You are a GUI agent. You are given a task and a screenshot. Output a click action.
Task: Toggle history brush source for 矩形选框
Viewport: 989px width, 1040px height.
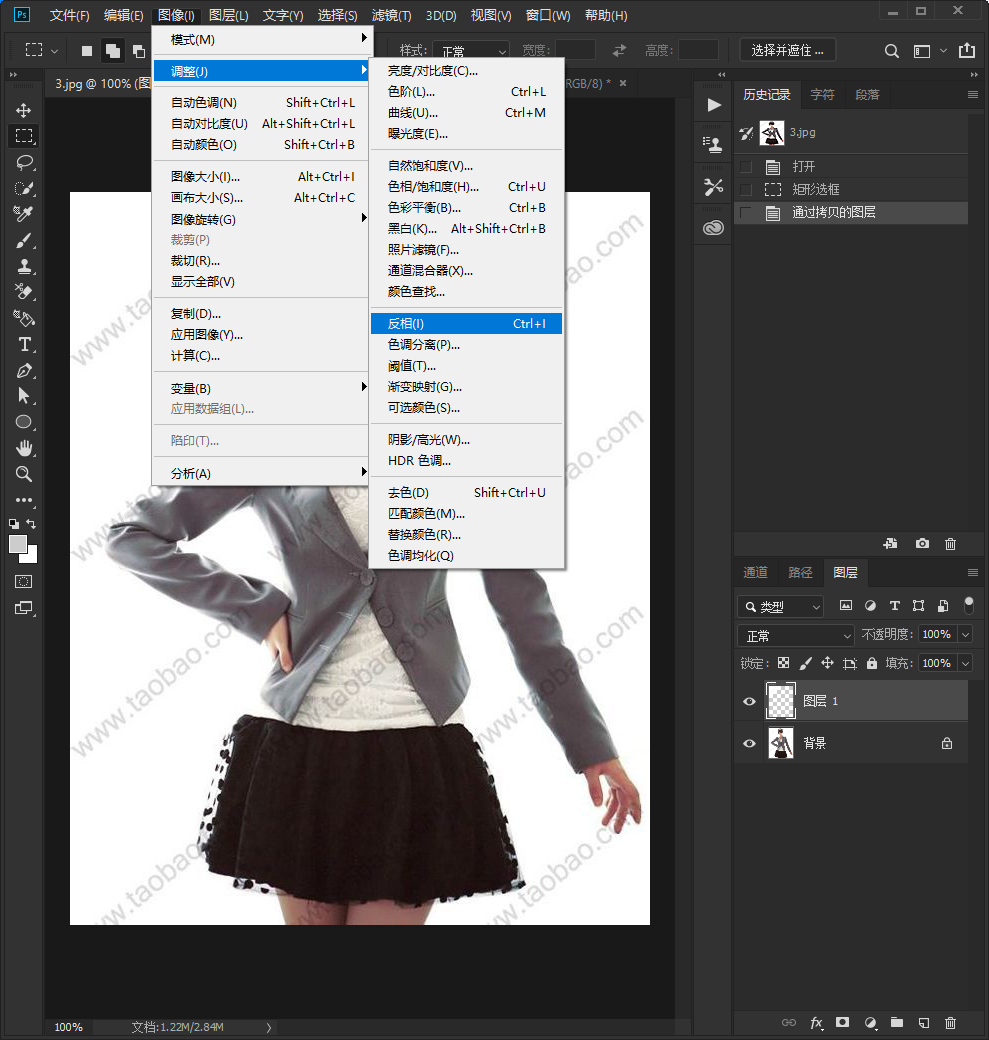point(746,190)
